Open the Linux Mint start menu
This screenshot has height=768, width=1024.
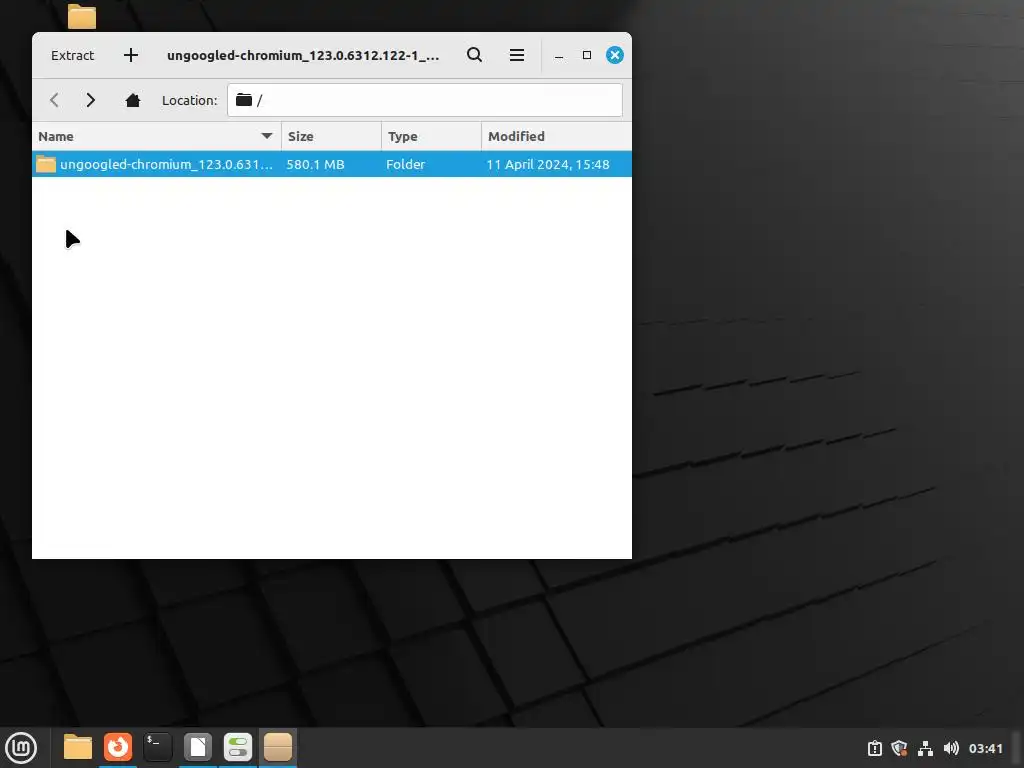point(21,748)
